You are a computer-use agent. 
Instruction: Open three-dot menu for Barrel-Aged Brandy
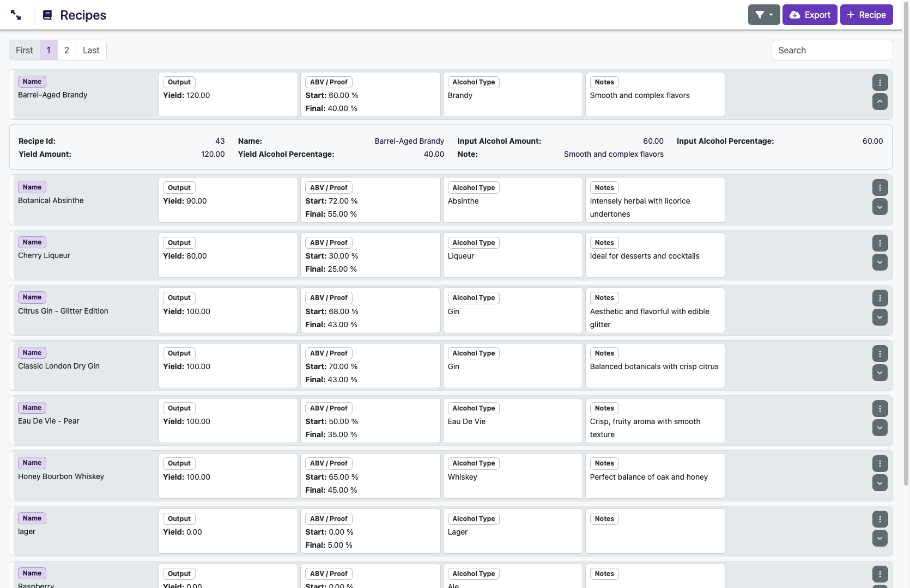click(x=880, y=82)
